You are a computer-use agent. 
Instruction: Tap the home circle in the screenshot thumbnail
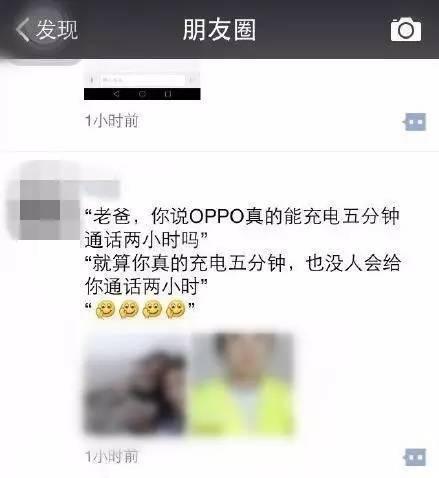[142, 94]
